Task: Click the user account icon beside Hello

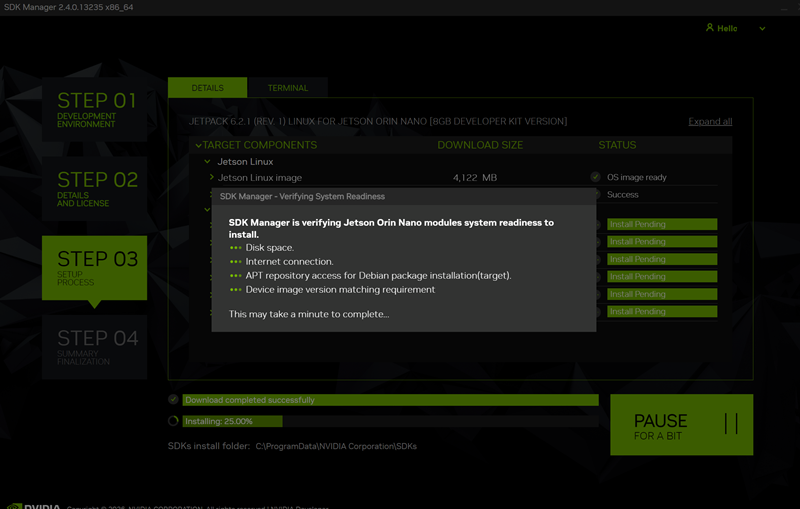Action: 710,28
